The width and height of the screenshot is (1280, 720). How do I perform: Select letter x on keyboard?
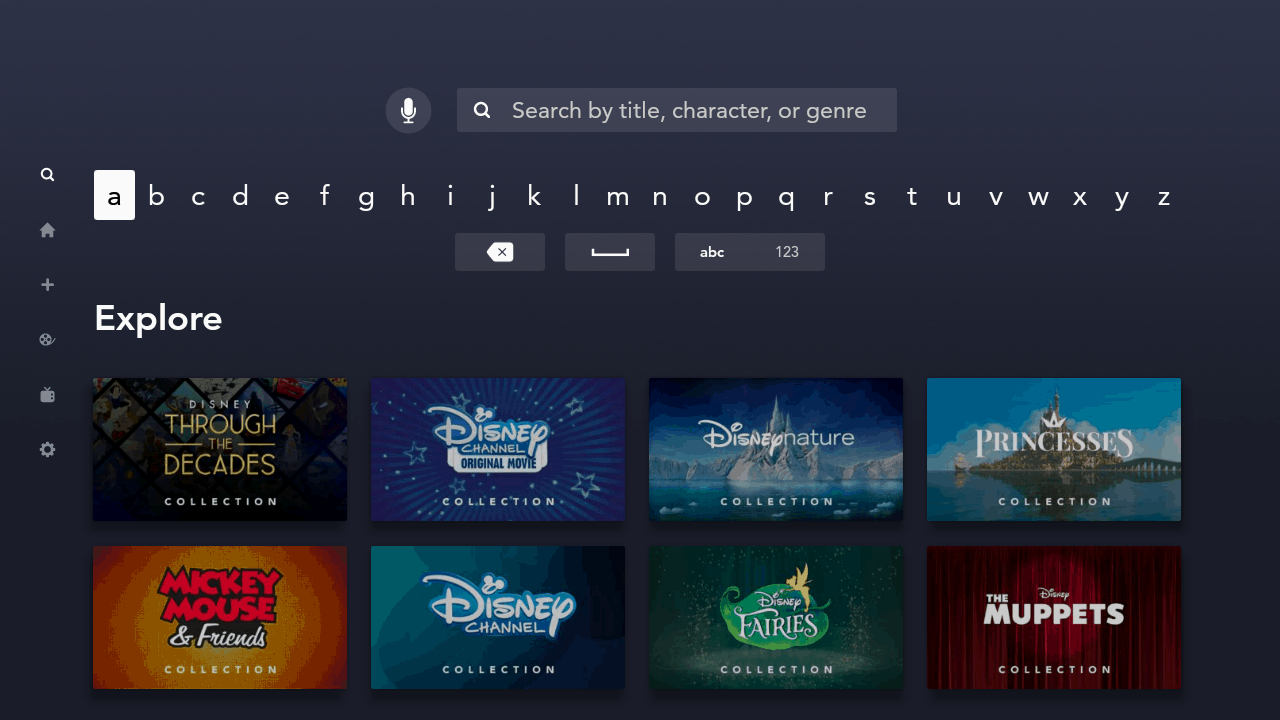click(1080, 196)
